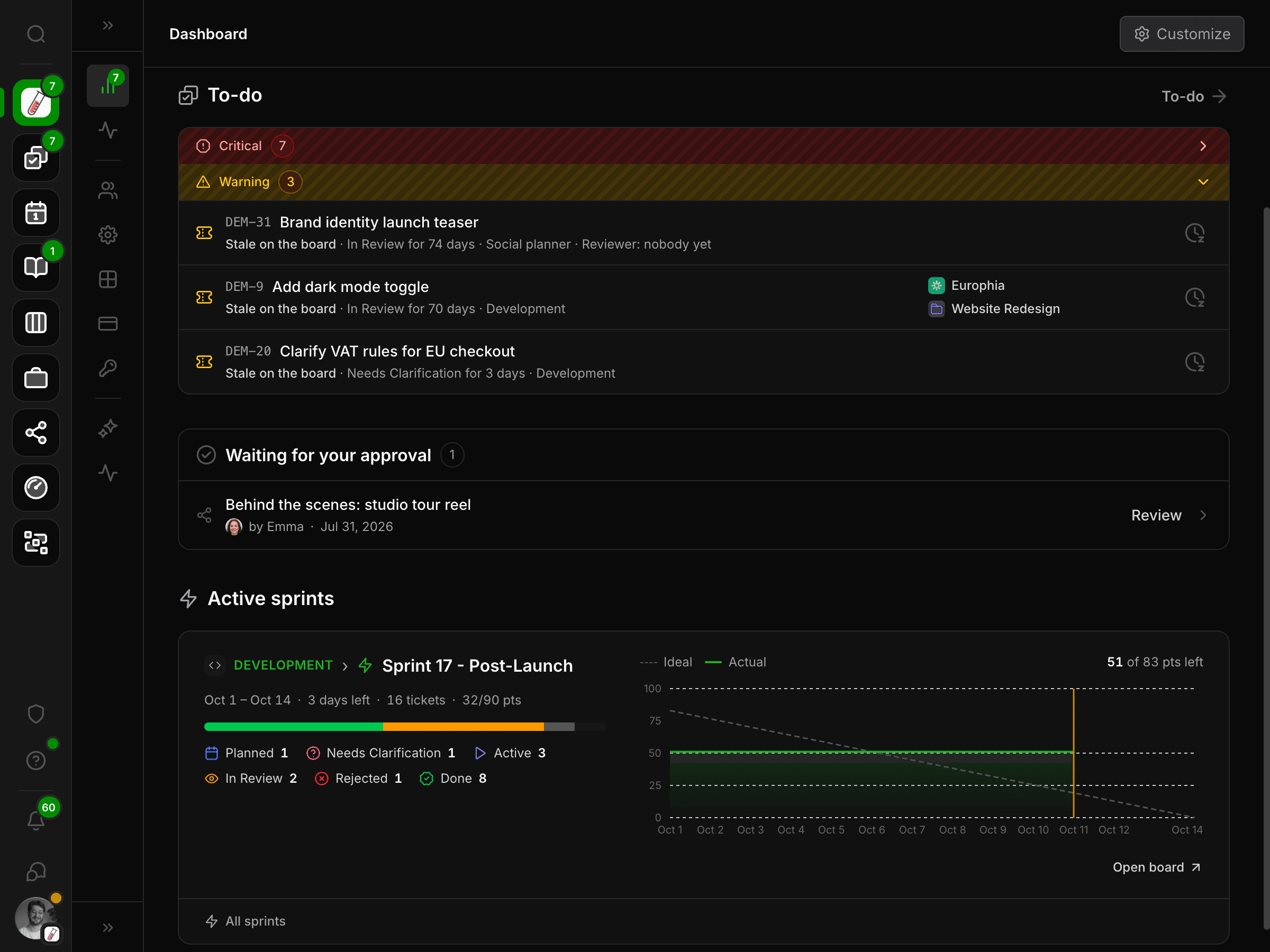Click the Customize button
1270x952 pixels.
[1182, 34]
